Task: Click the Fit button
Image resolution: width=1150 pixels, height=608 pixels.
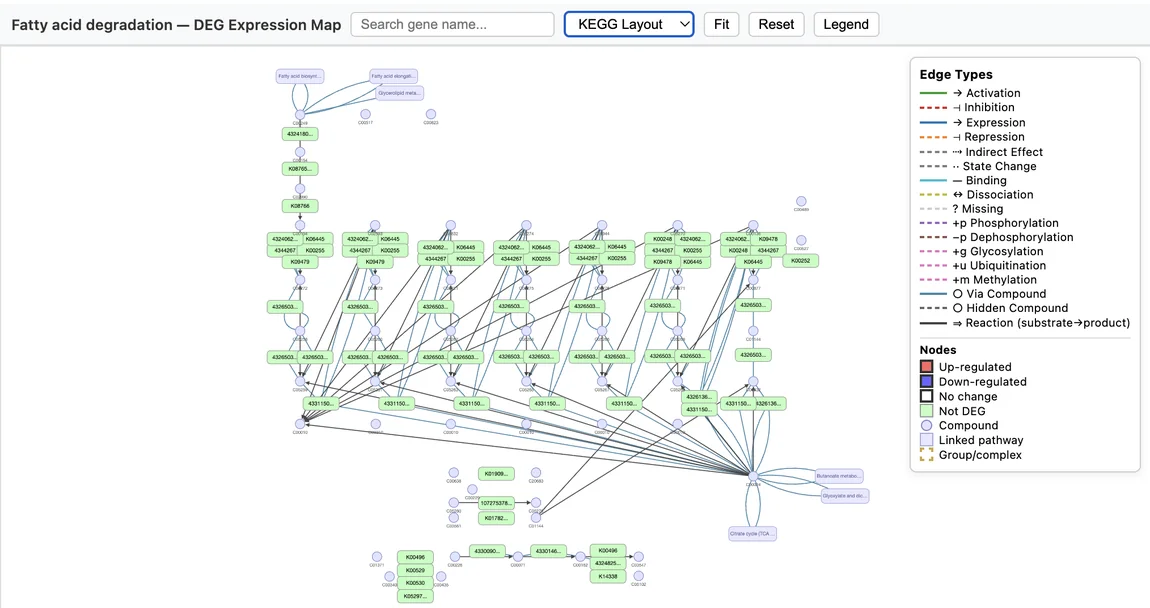Action: click(722, 24)
